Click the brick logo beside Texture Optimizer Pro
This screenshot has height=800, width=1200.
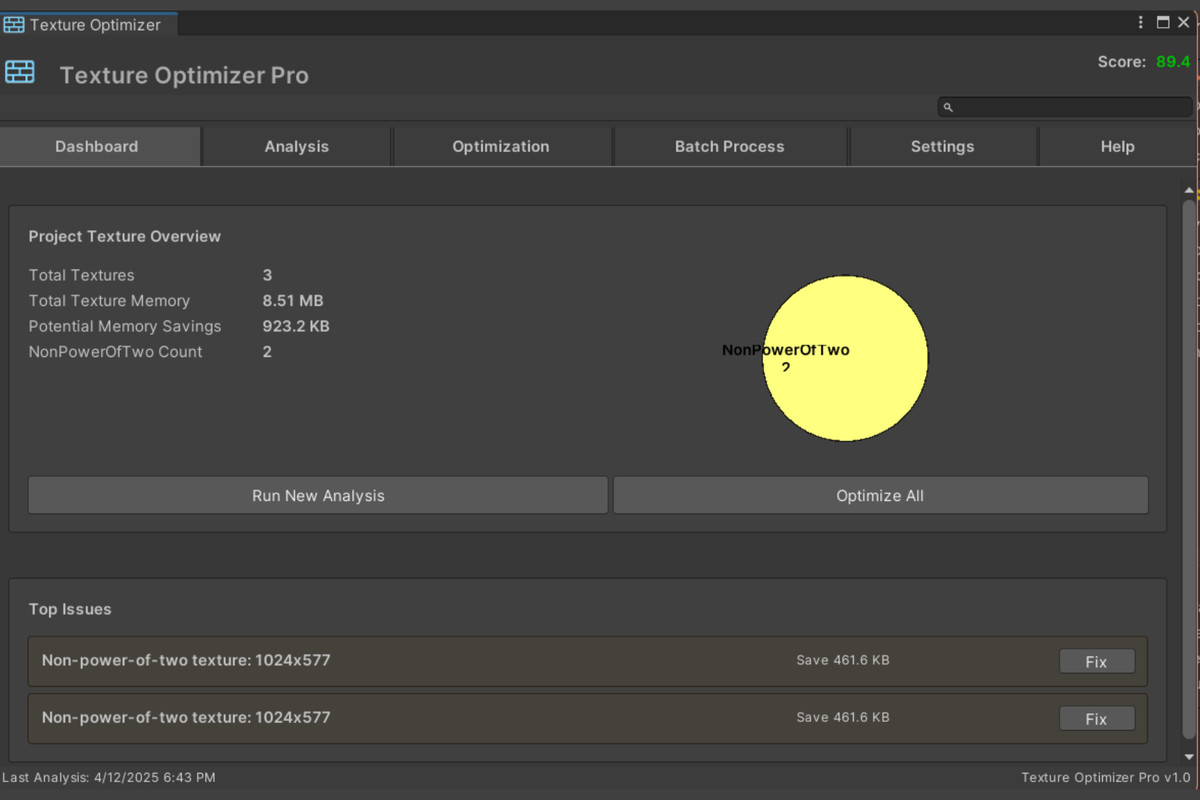[20, 72]
